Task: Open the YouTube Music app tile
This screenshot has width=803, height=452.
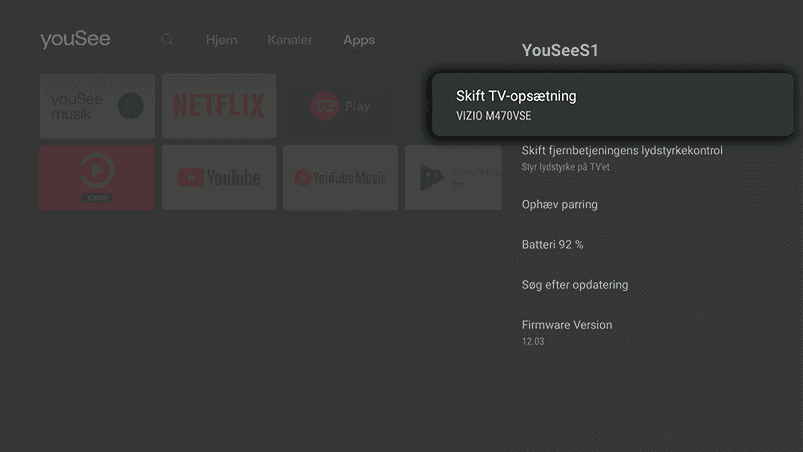Action: 341,177
